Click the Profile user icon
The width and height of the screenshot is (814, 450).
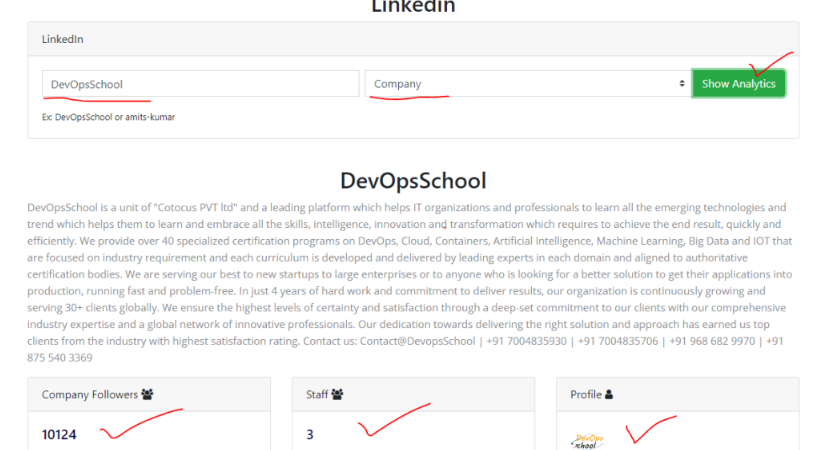[608, 394]
